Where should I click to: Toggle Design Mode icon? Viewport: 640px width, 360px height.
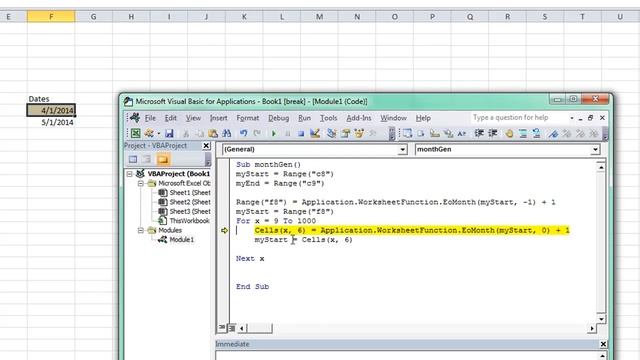[x=315, y=133]
